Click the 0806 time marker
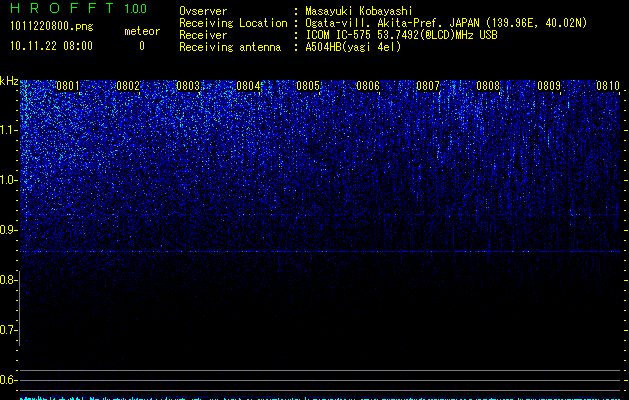 368,86
